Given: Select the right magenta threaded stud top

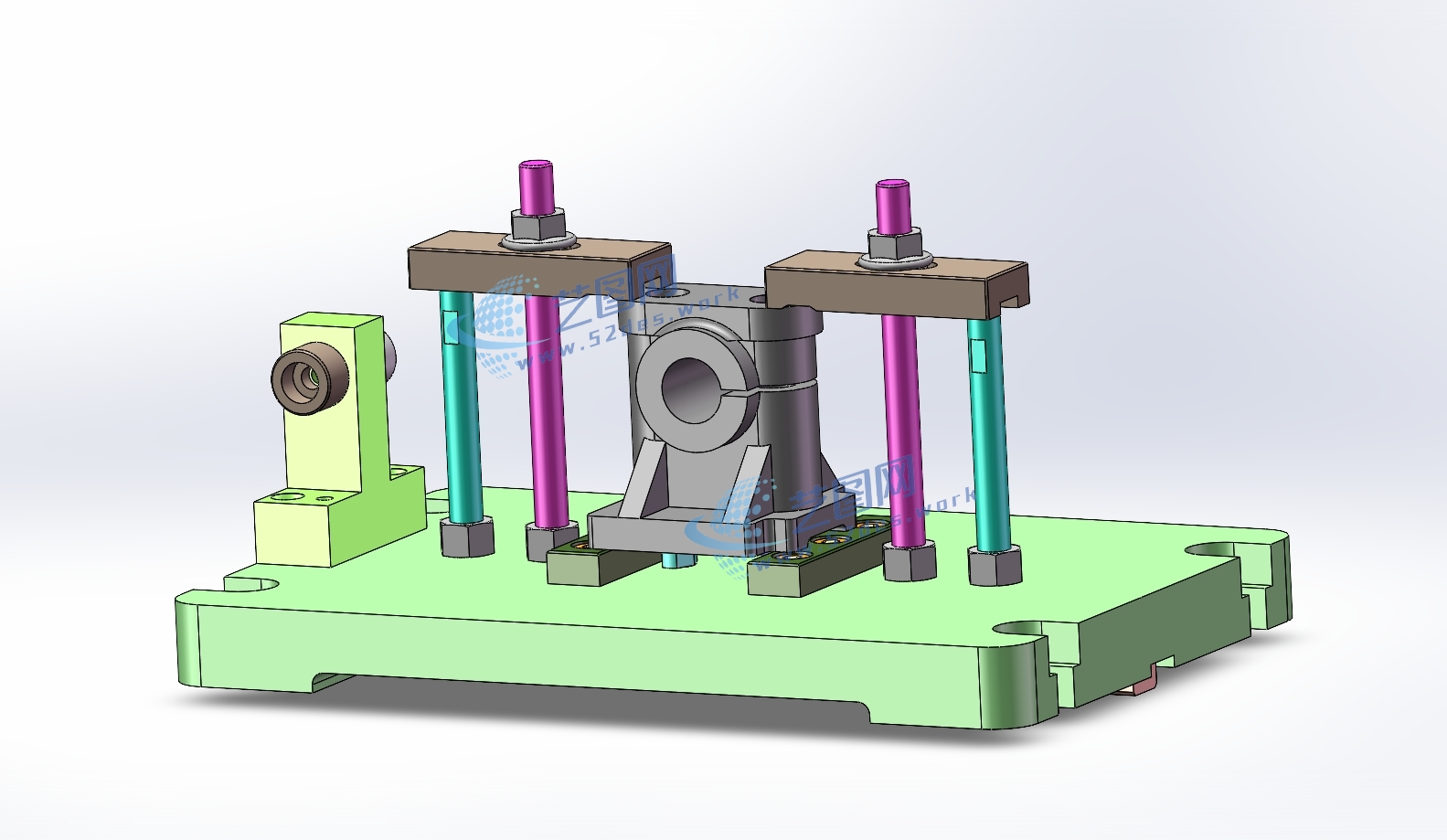Looking at the screenshot, I should (893, 206).
